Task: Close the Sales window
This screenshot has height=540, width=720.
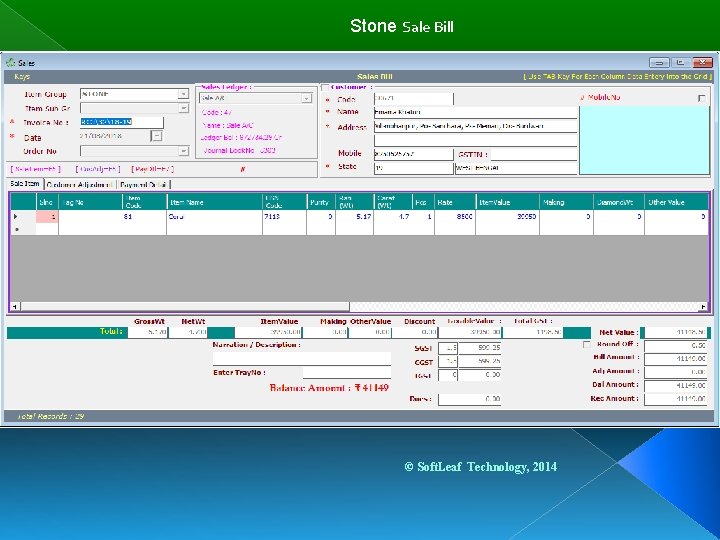Action: (703, 62)
